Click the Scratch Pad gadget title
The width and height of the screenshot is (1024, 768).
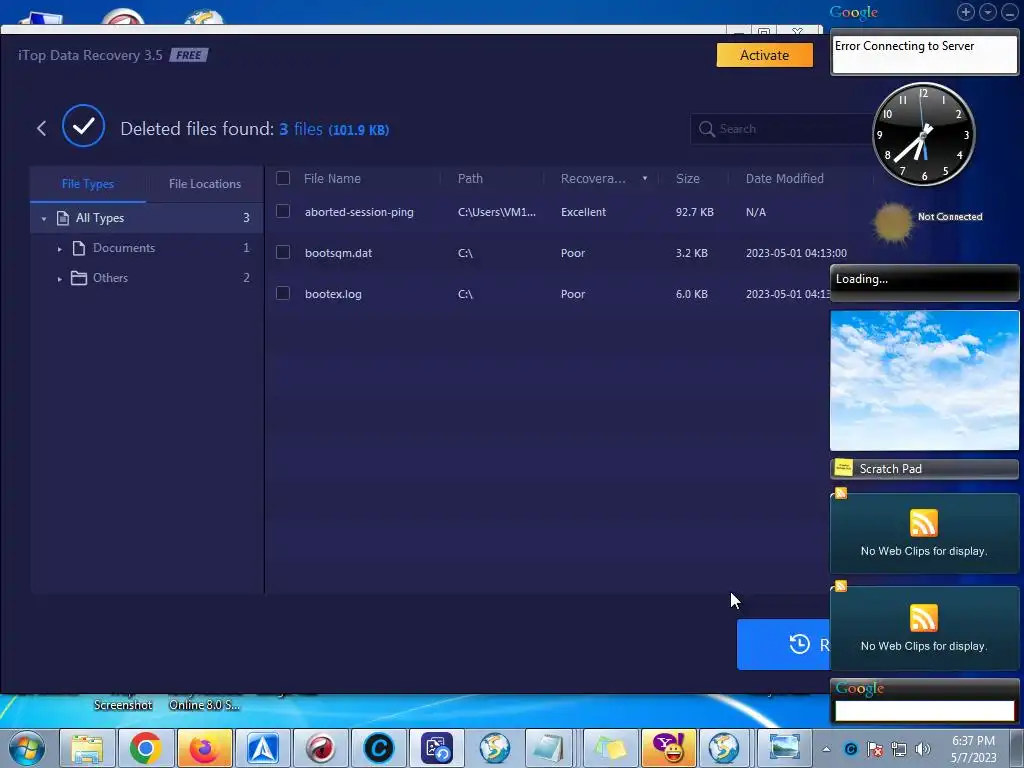[890, 469]
